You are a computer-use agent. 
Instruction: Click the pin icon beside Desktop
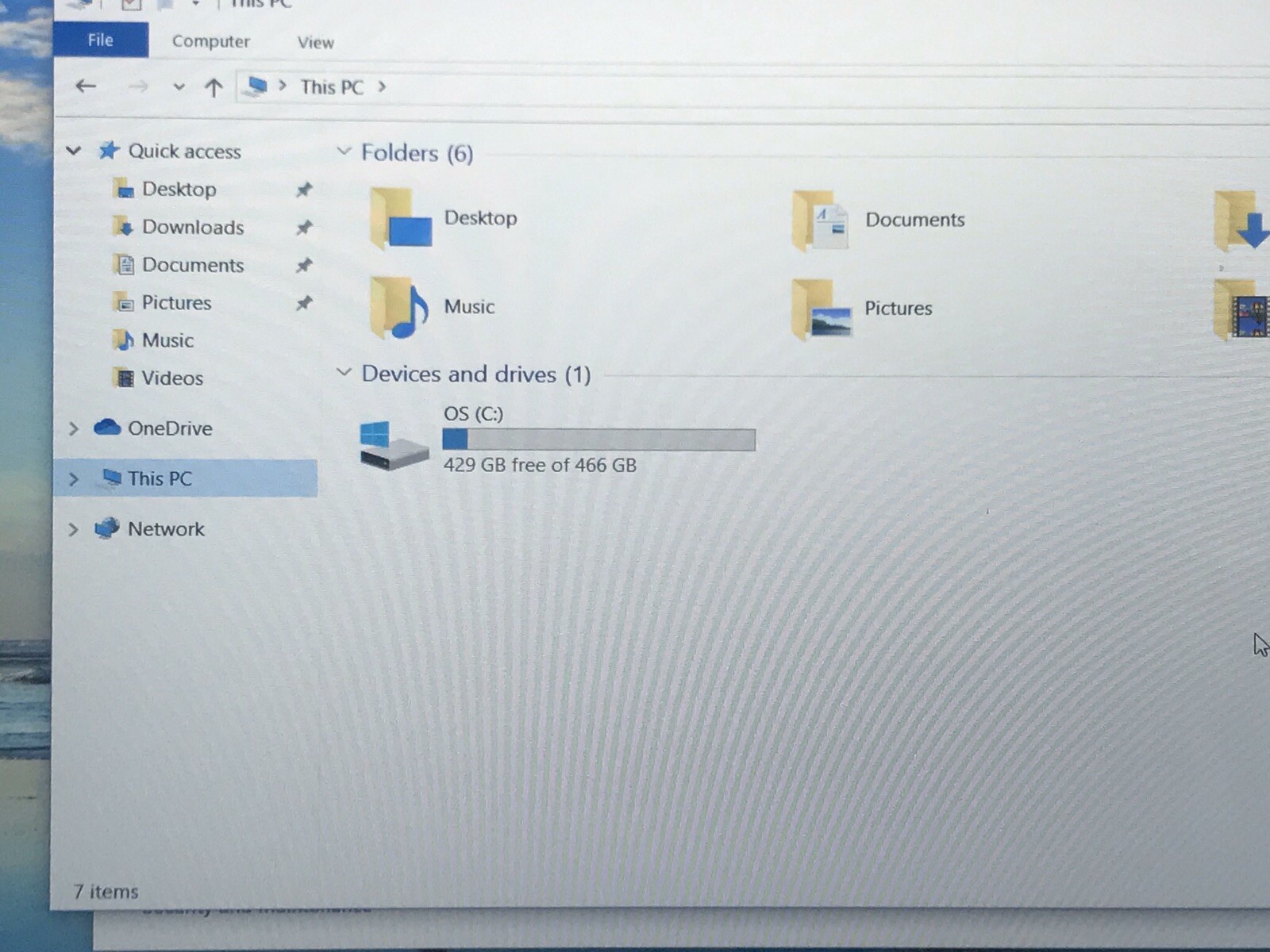tap(304, 190)
